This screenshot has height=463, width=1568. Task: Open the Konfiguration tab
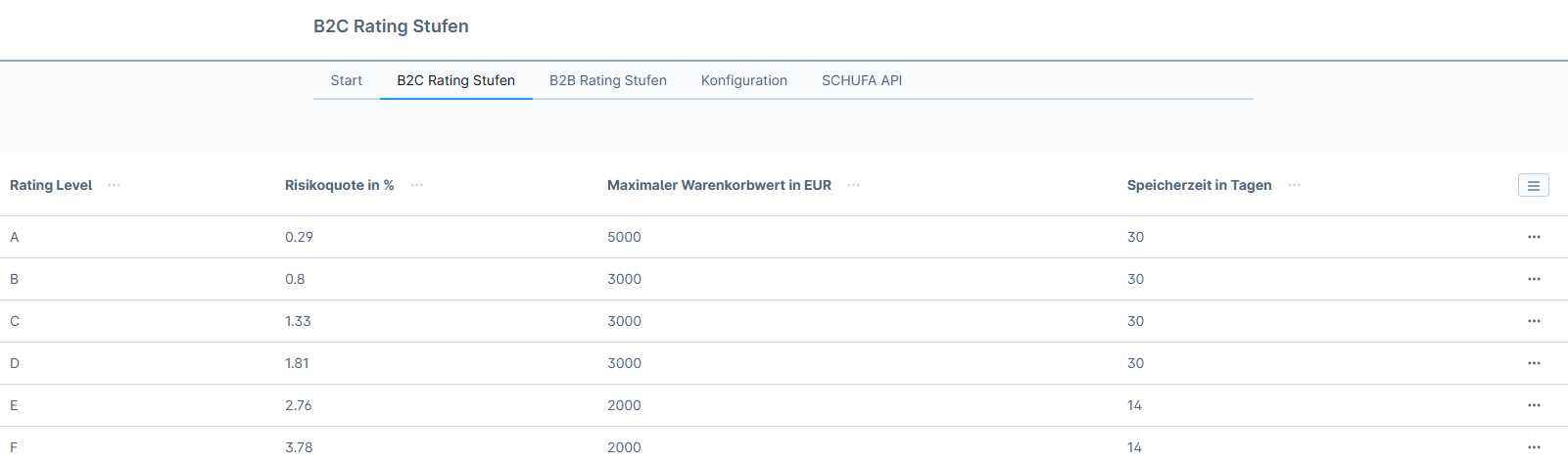click(x=743, y=80)
